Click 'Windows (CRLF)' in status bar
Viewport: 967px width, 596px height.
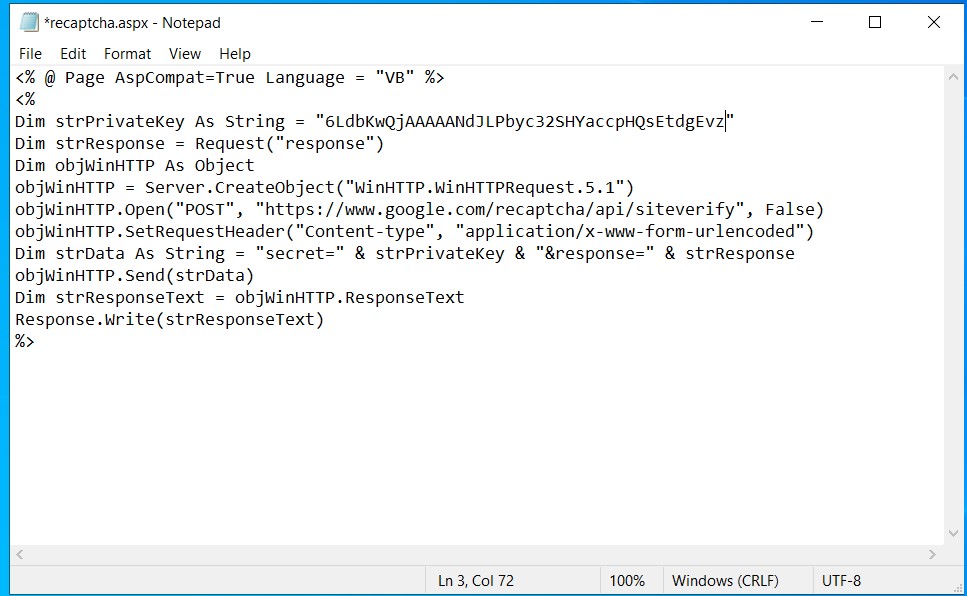coord(725,581)
